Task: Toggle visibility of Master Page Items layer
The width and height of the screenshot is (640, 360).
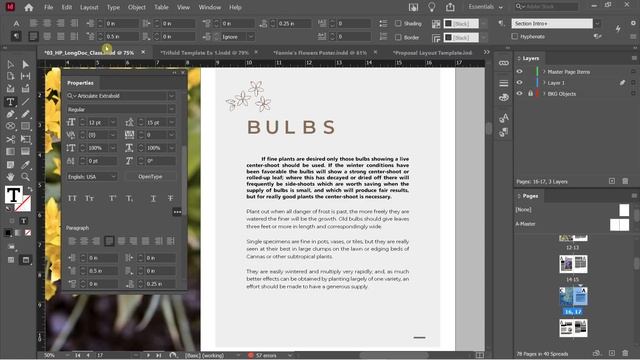Action: 519,71
